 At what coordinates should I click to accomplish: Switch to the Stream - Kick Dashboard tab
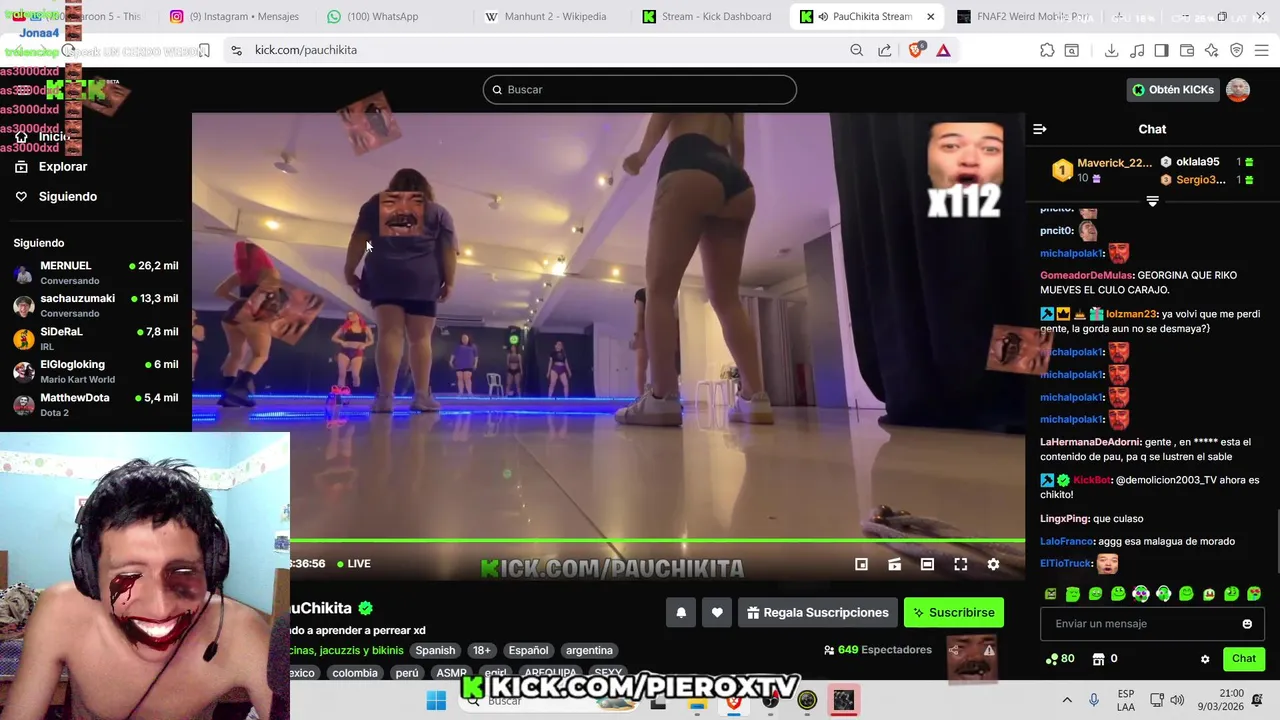[708, 16]
